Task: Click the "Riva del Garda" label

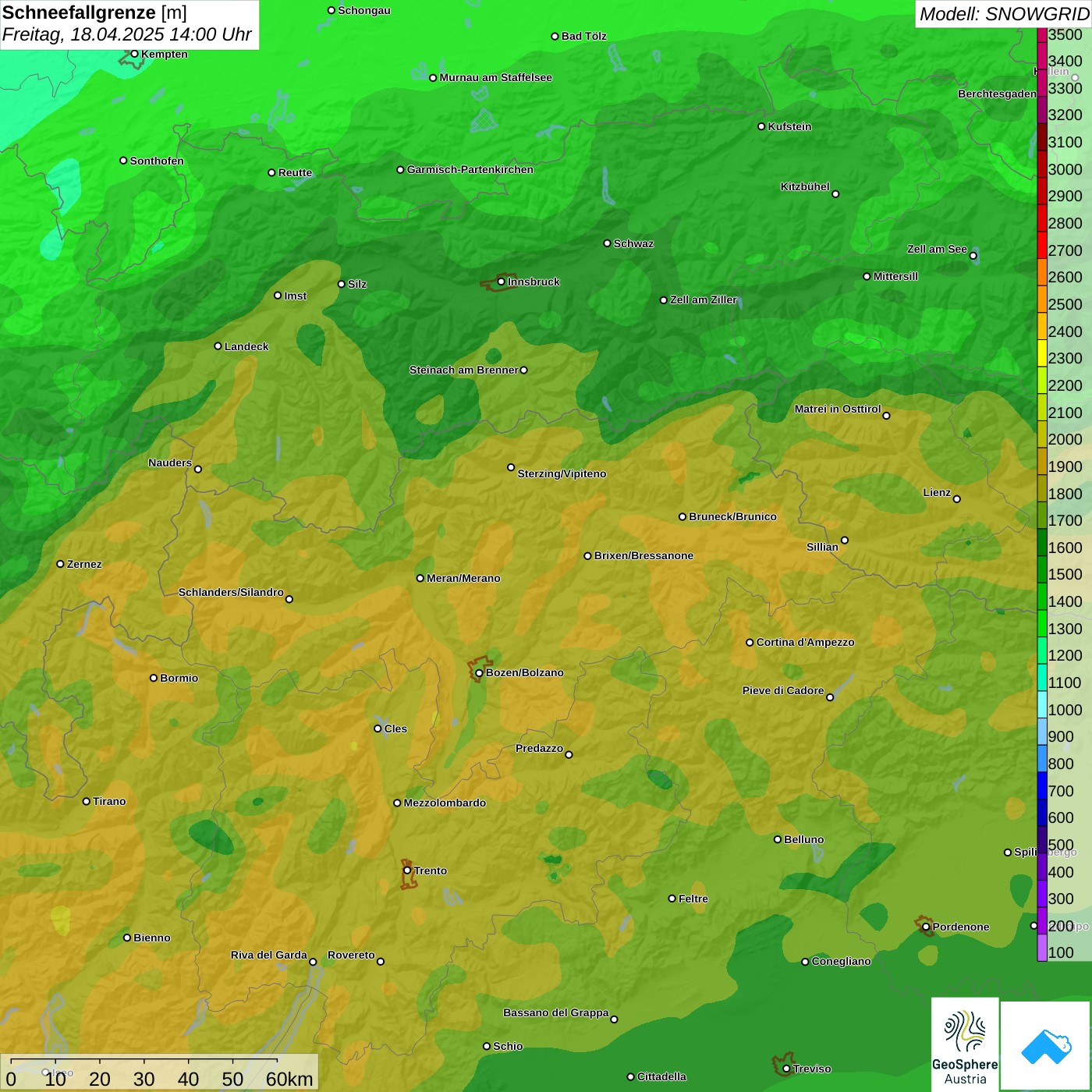Action: pos(269,955)
